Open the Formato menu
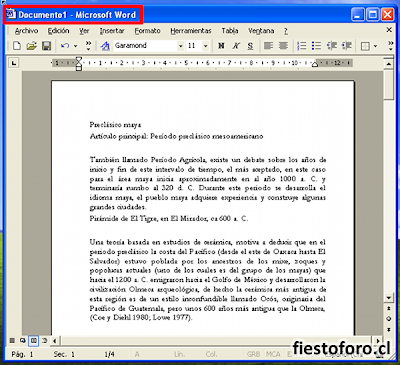The width and height of the screenshot is (400, 365). (147, 31)
